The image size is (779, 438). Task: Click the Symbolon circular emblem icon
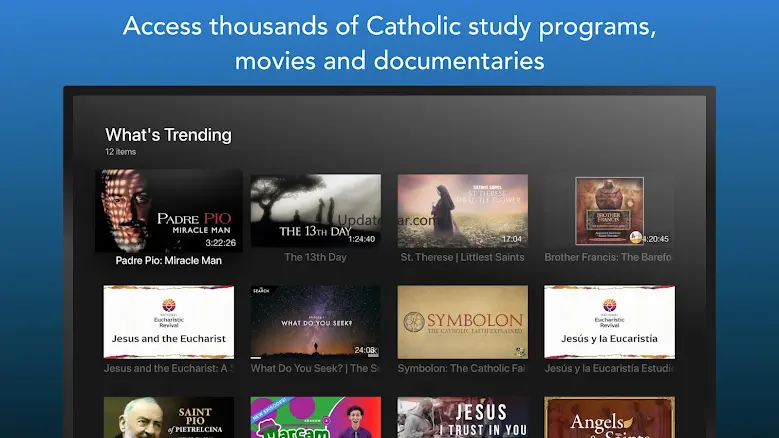click(x=414, y=322)
